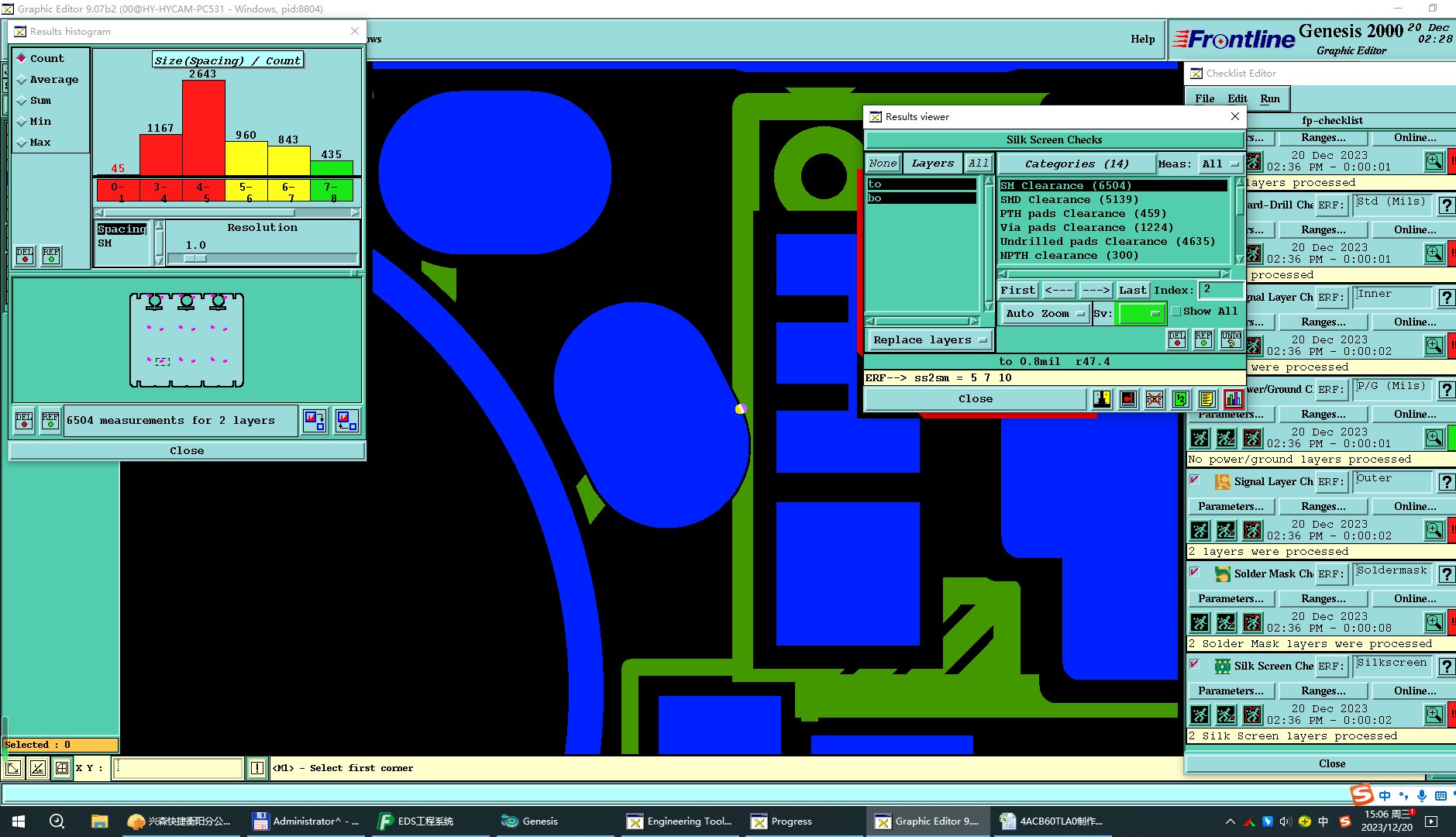Click REF icon next to 6504 measurements text

pyautogui.click(x=50, y=421)
